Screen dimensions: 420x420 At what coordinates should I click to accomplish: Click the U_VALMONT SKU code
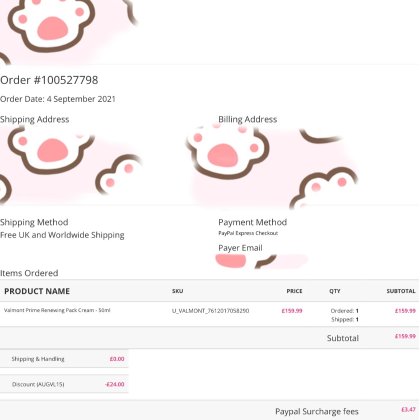tap(210, 311)
